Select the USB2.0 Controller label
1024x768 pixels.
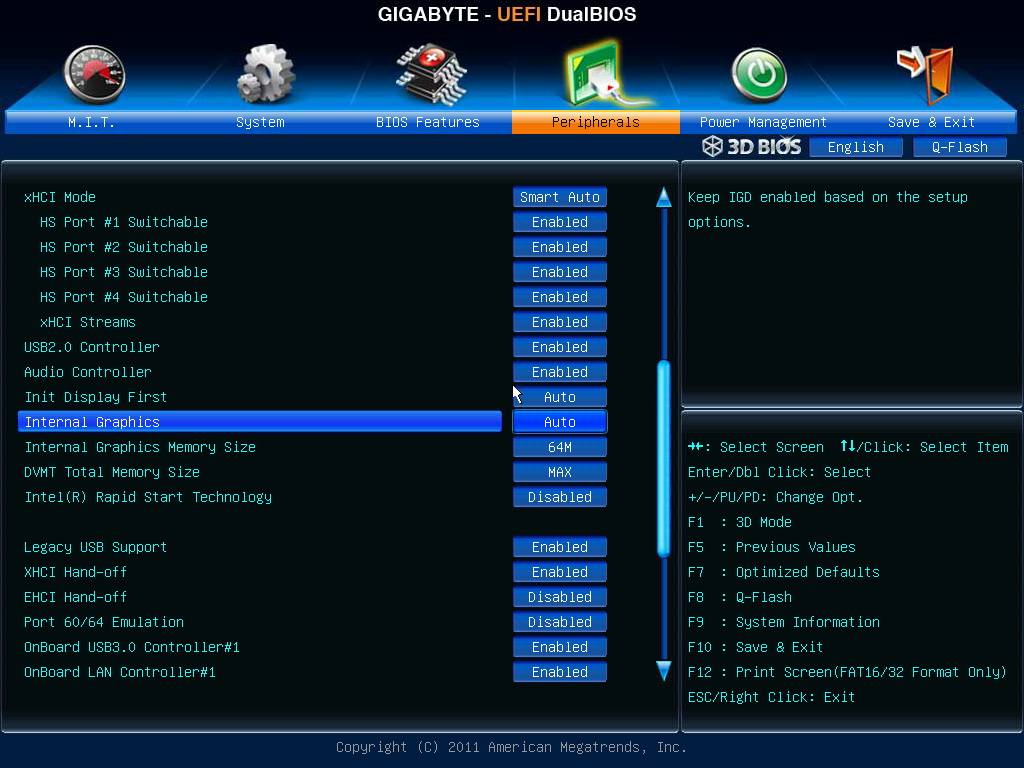(x=91, y=347)
